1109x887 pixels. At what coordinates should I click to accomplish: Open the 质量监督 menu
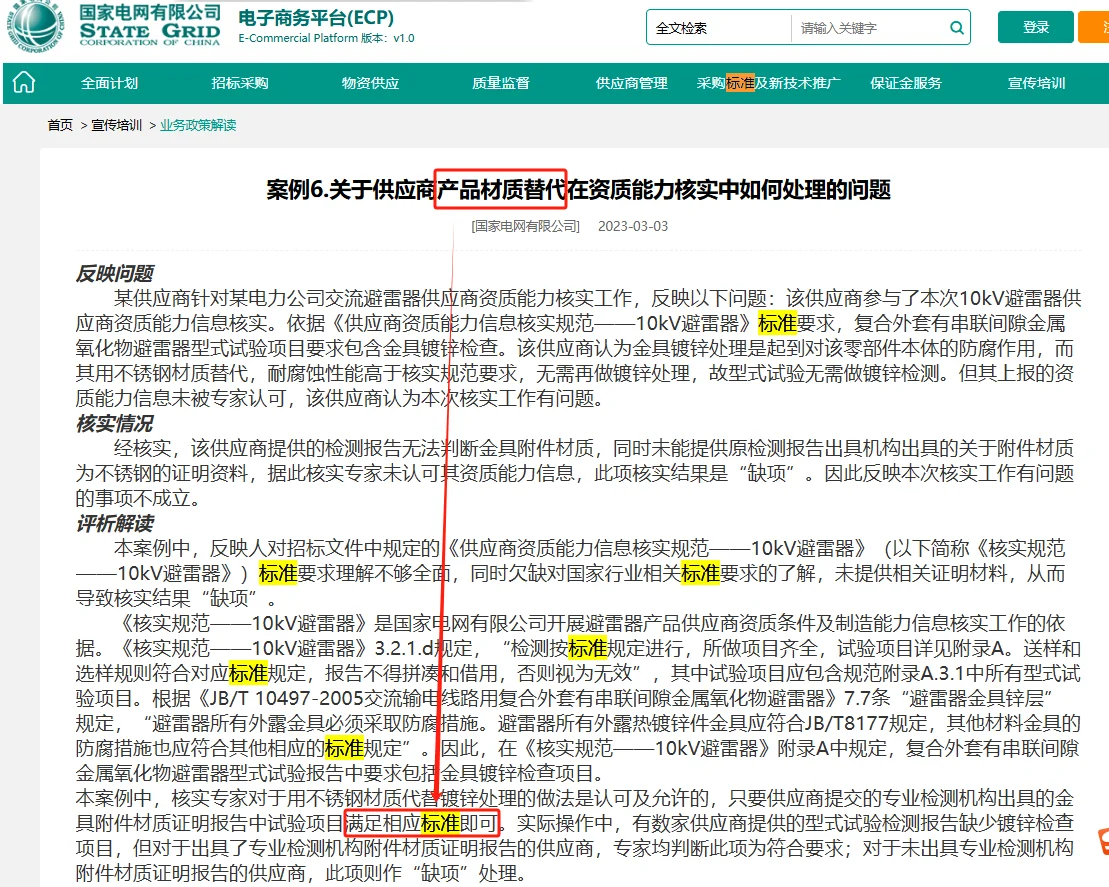[x=500, y=85]
